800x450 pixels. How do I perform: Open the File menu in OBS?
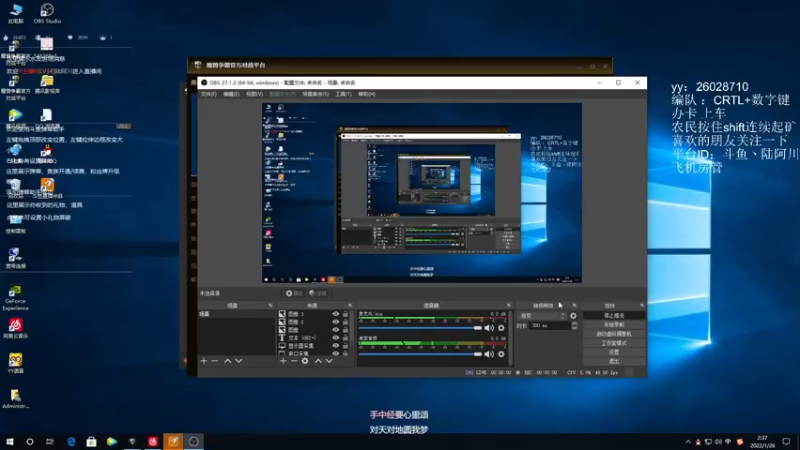208,94
